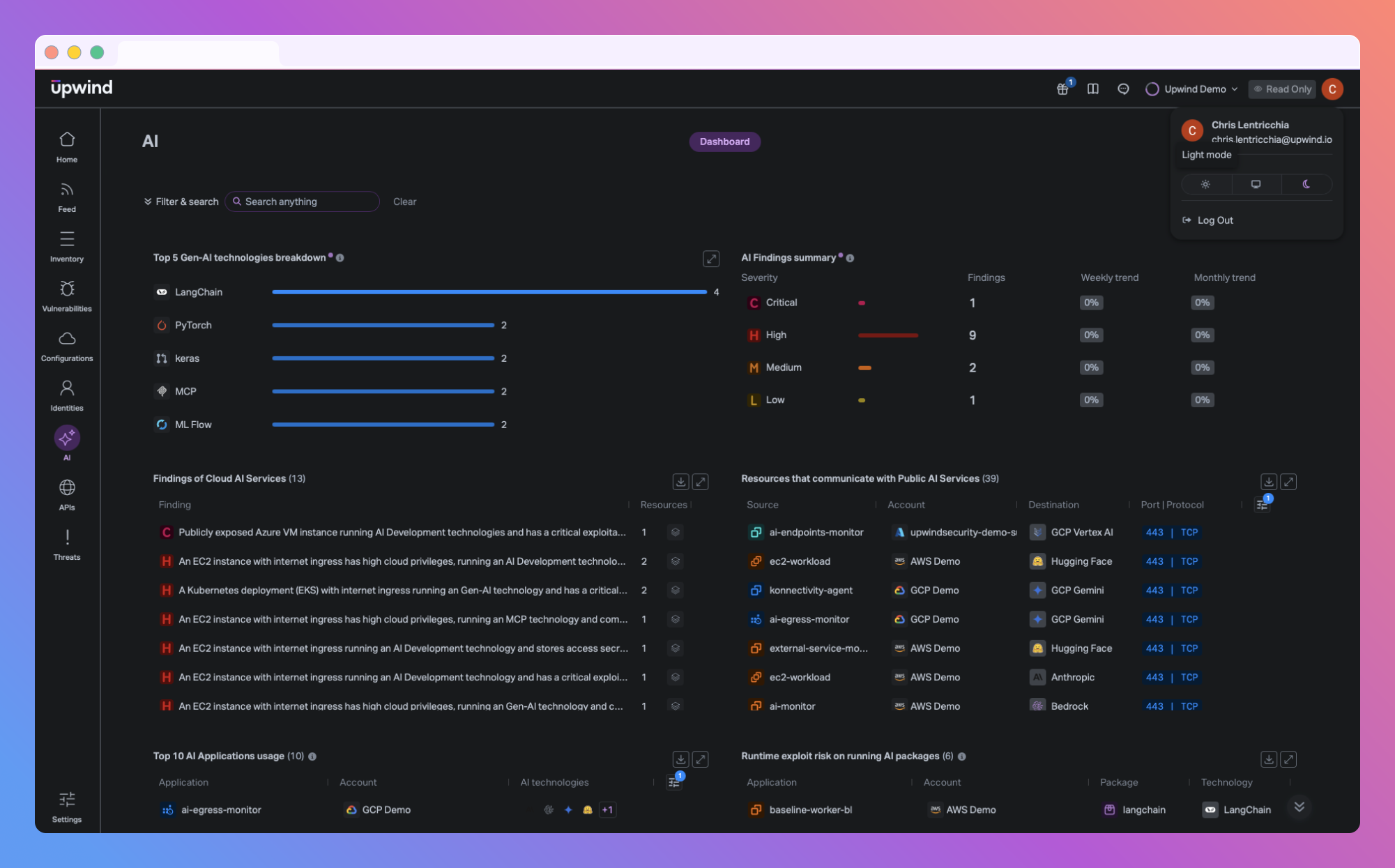Expand the Top 5 Gen-AI technologies widget
Screen dimensions: 1395x868
coord(710,259)
